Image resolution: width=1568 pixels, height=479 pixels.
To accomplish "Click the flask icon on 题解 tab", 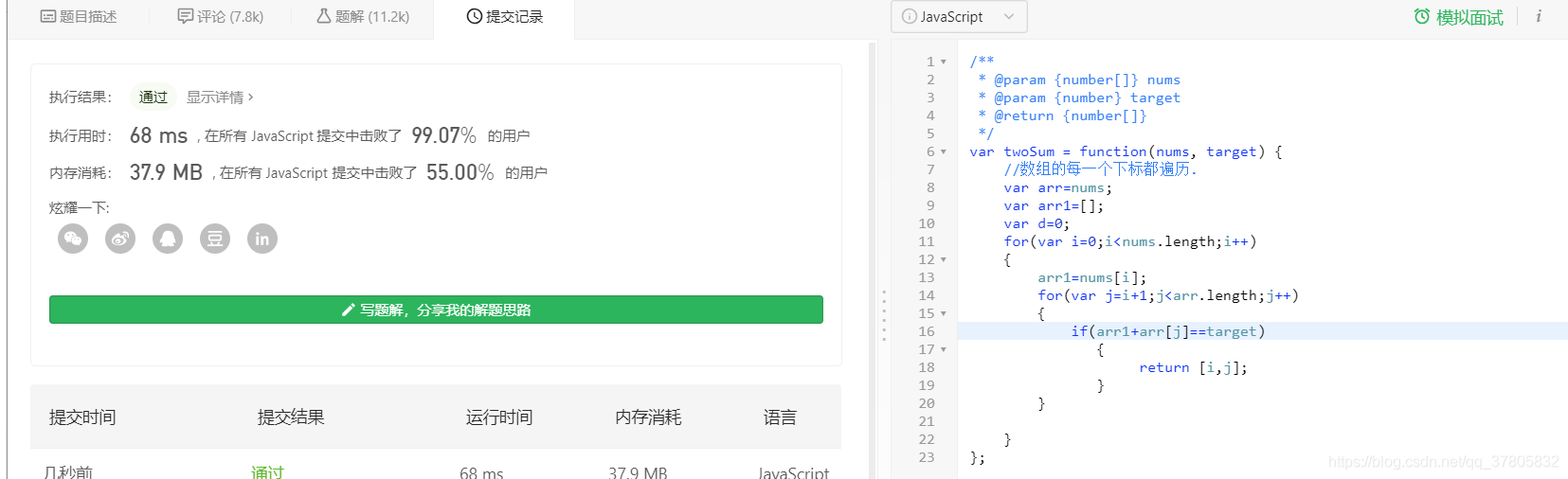I will 324,16.
